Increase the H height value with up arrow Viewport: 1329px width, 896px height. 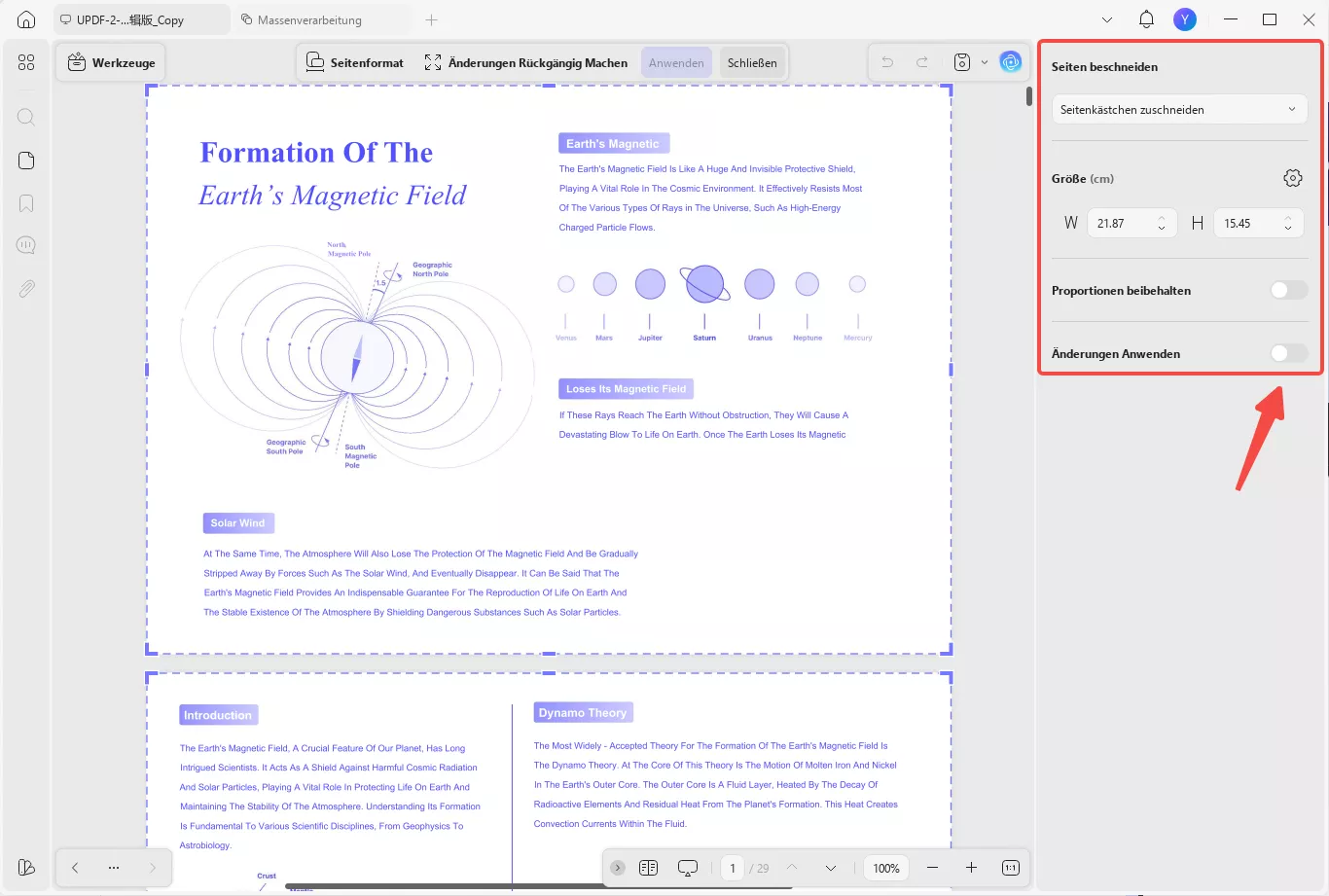click(1288, 218)
